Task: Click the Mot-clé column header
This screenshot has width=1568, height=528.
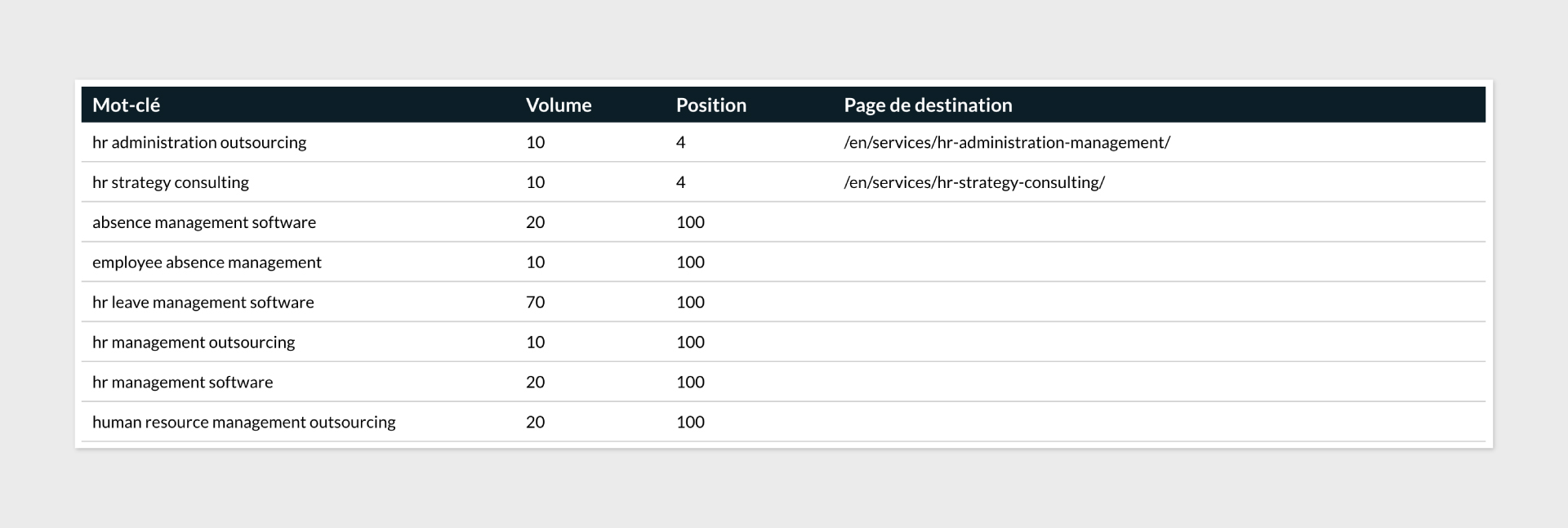Action: pos(126,105)
